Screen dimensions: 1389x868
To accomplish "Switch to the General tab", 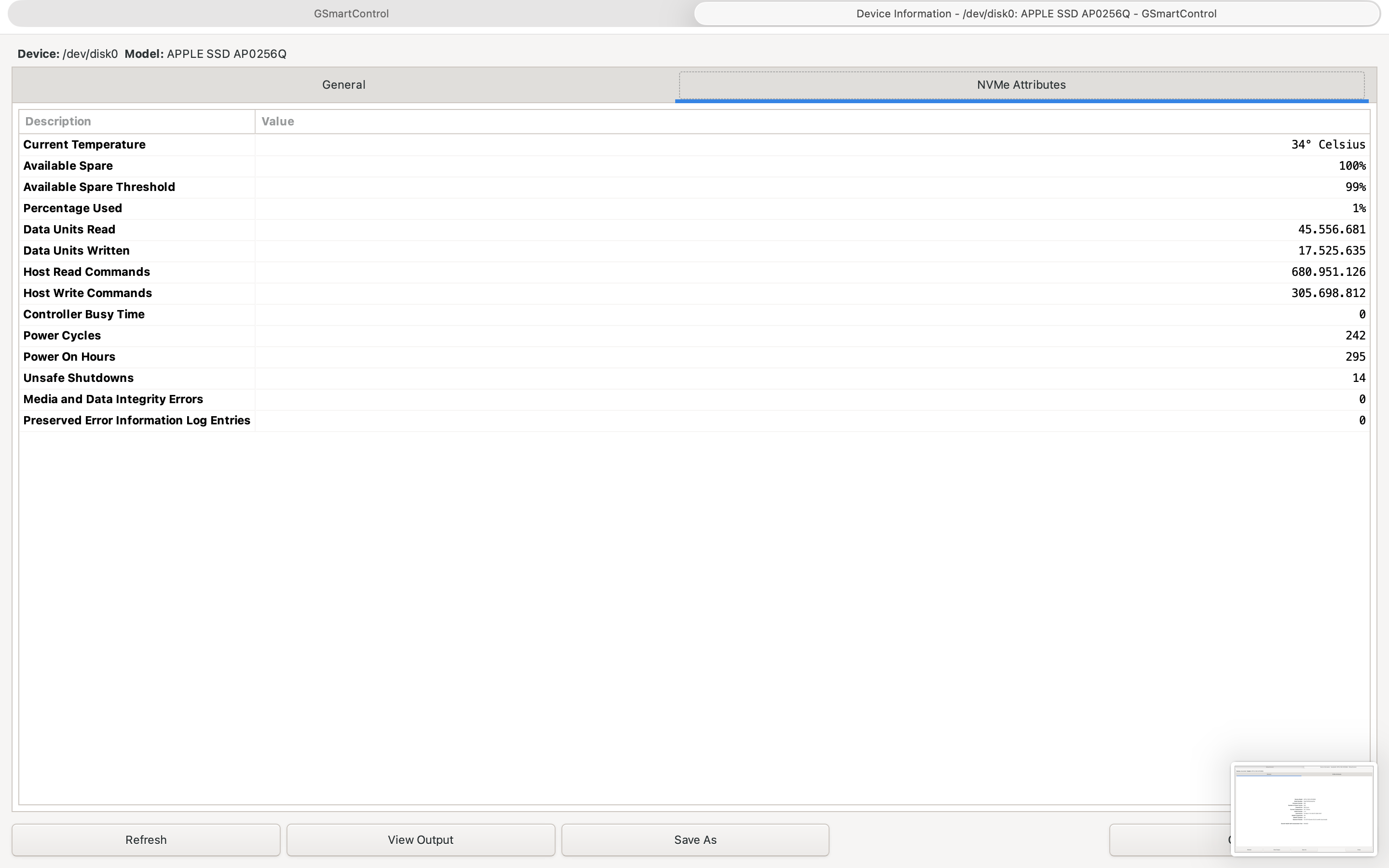I will point(343,85).
